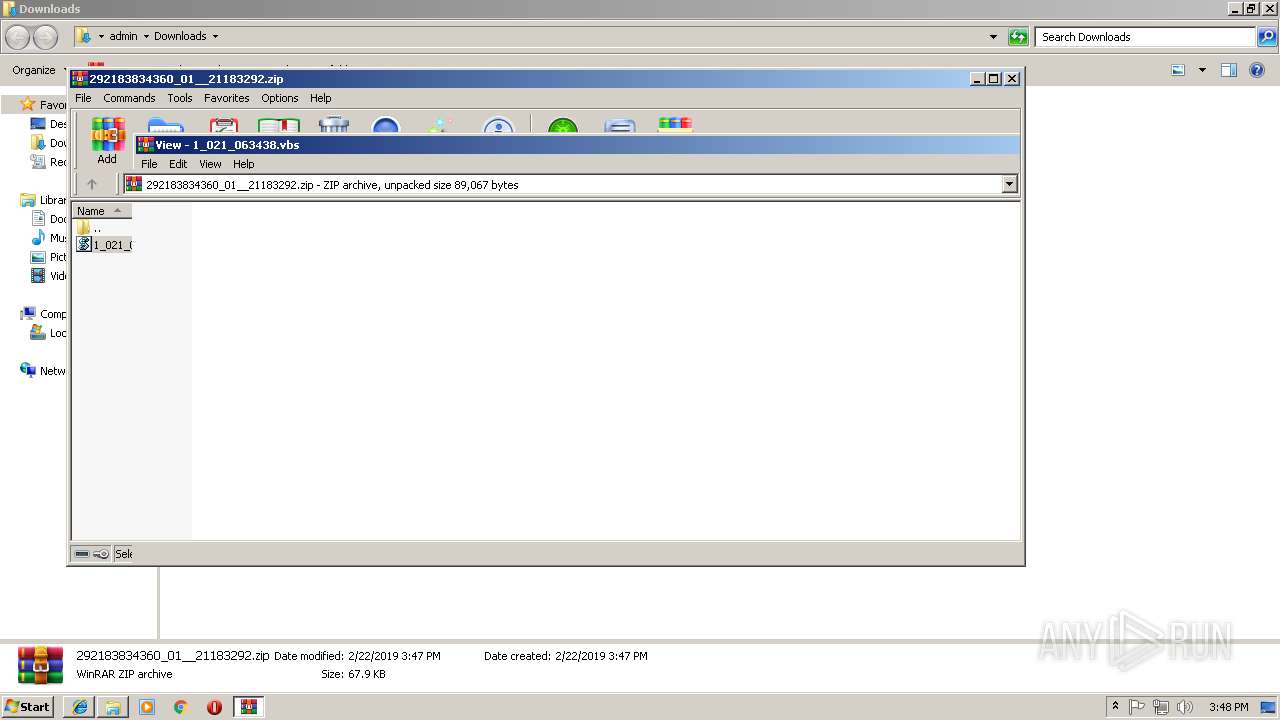Go back in Explorer Downloads window
The height and width of the screenshot is (720, 1280).
17,37
